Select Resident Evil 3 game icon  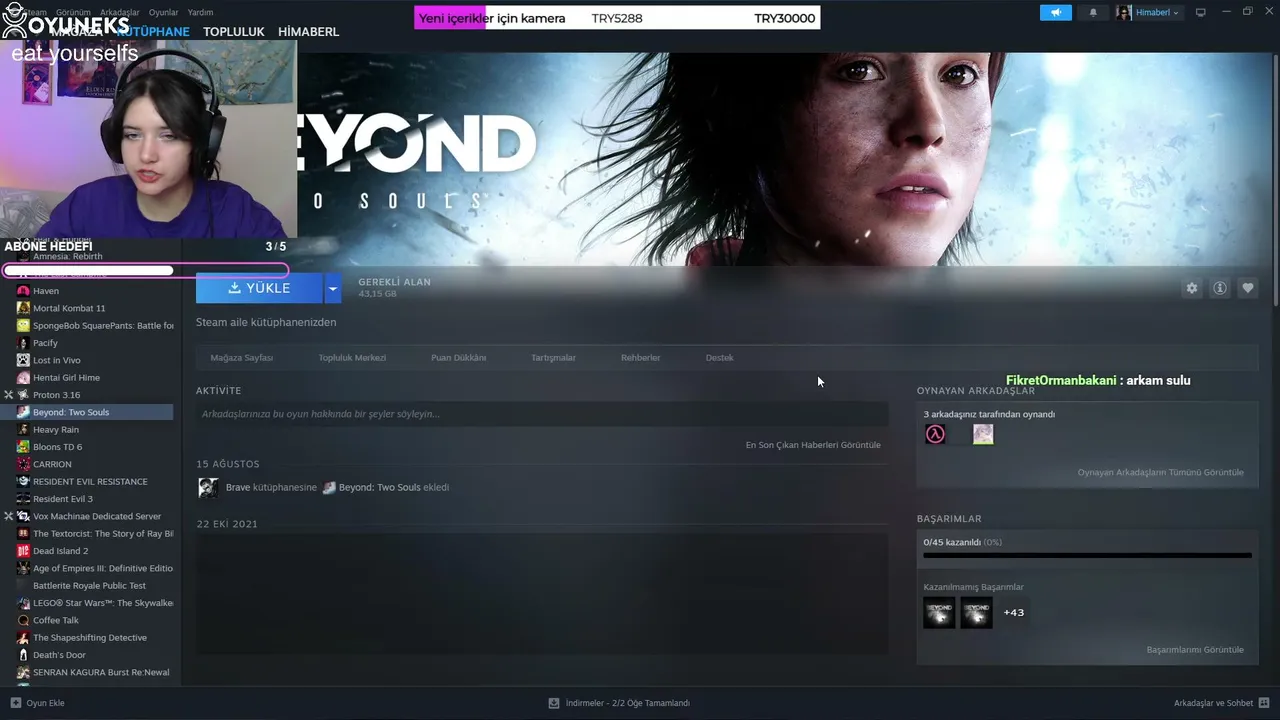point(23,499)
